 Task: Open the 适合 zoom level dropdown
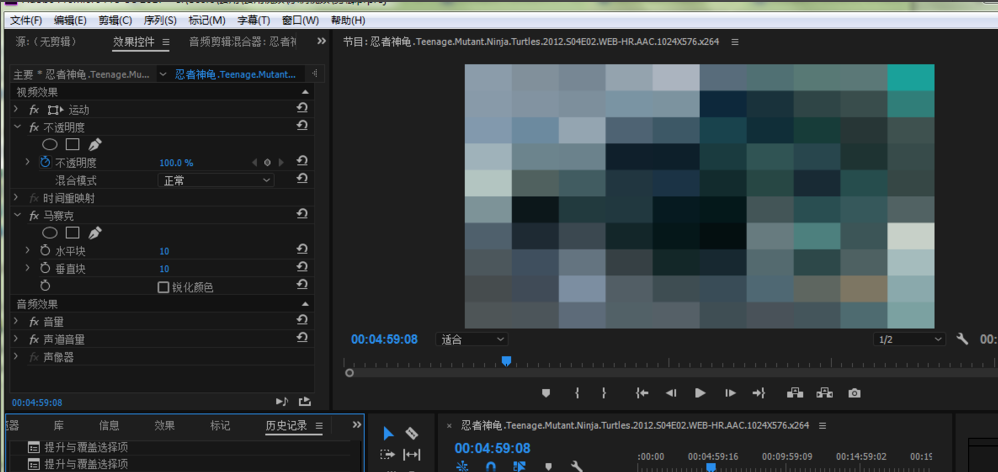tap(473, 339)
